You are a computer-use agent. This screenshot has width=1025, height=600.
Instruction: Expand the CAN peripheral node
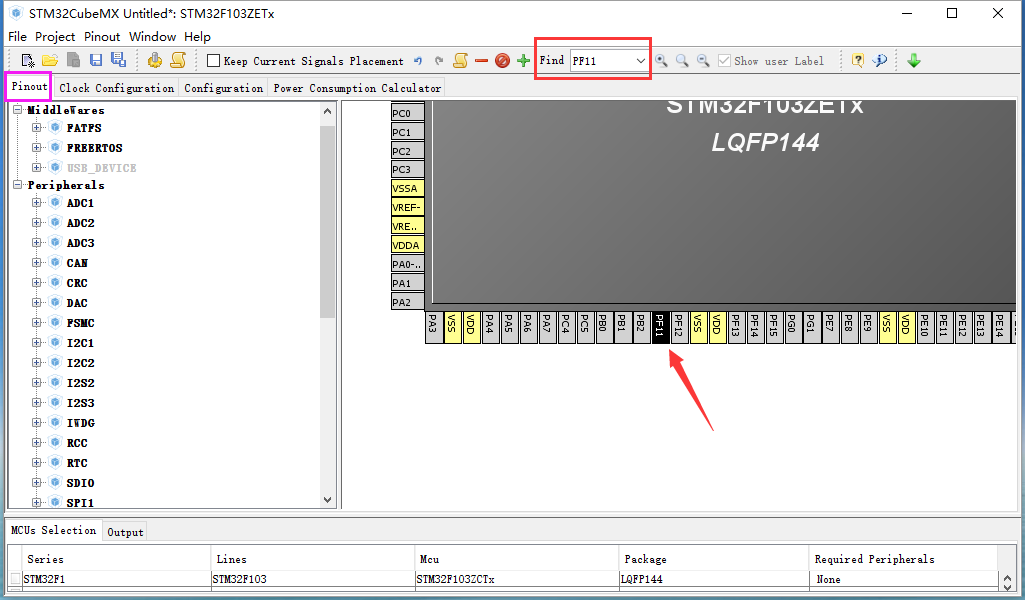click(37, 263)
